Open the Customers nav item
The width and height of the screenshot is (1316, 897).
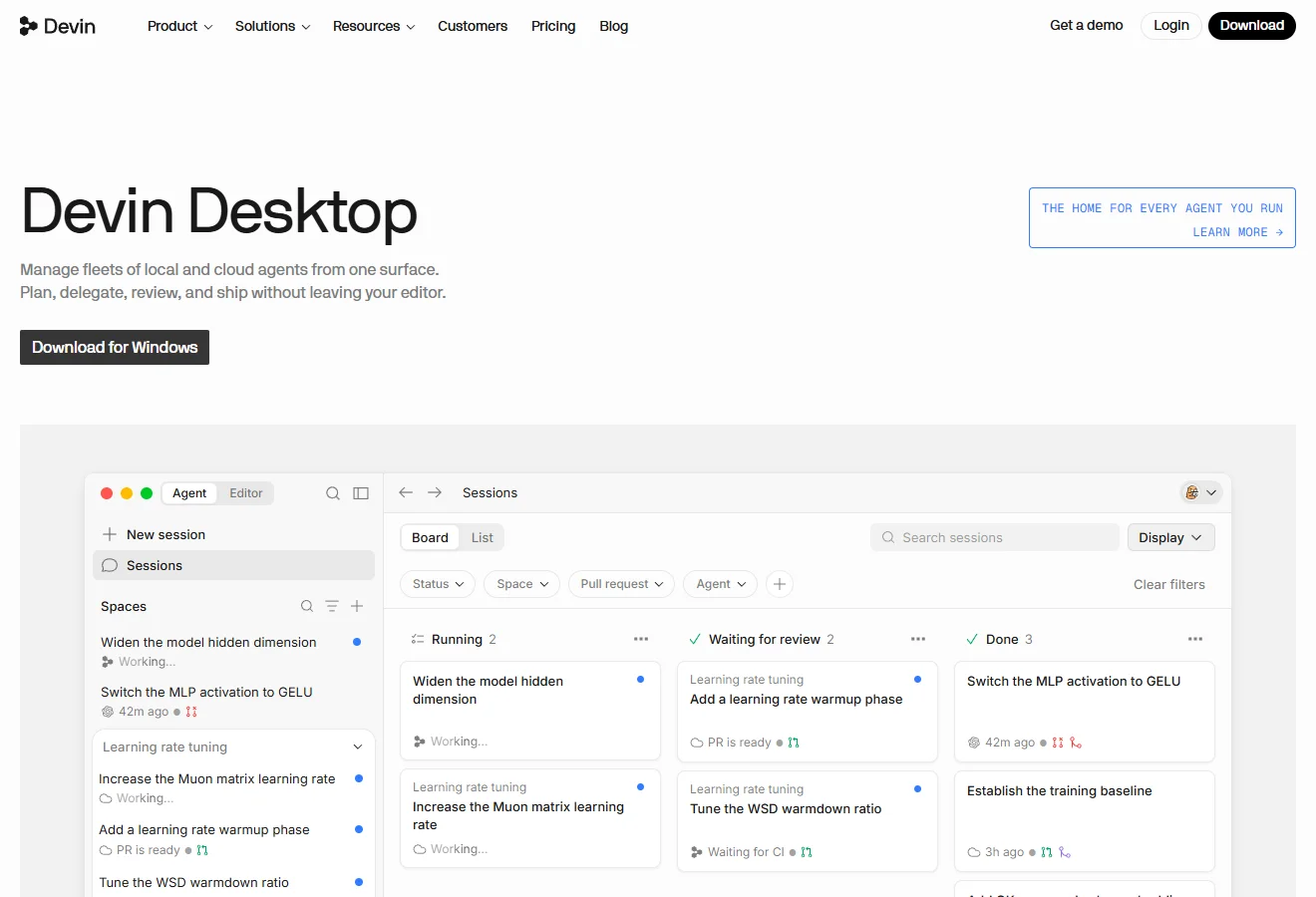[x=473, y=26]
